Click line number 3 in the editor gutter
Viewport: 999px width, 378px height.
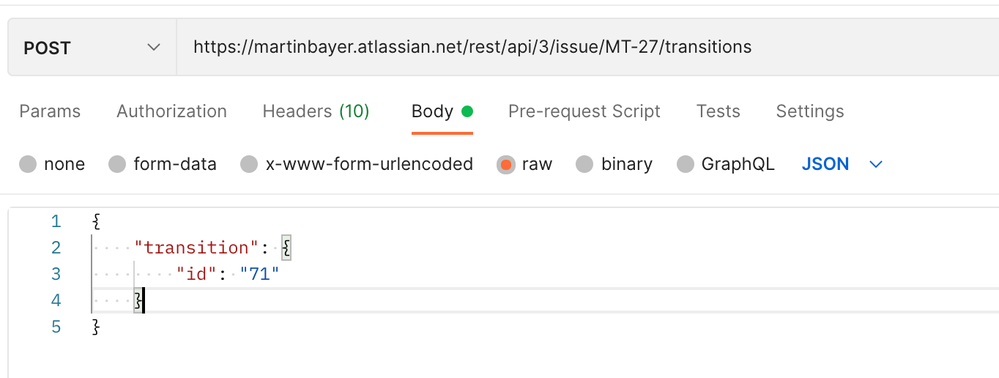click(56, 274)
